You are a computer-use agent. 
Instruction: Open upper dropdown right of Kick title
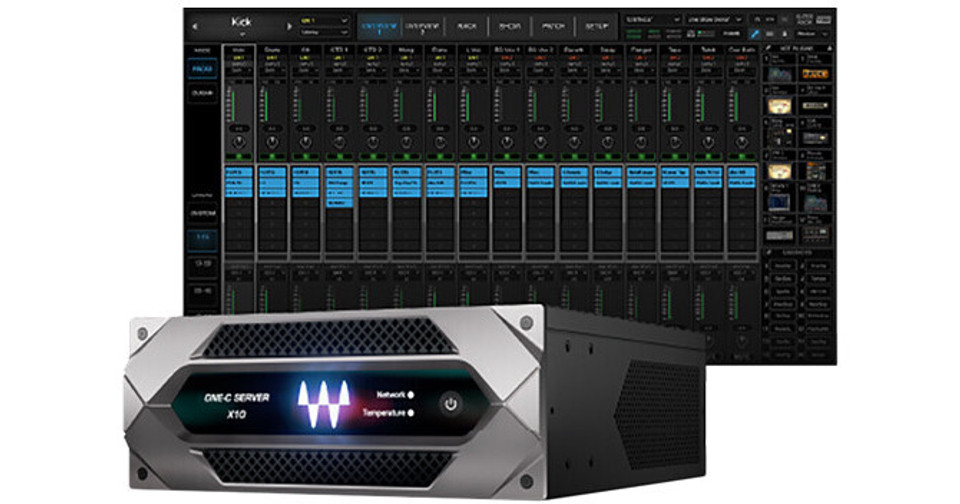coord(324,21)
